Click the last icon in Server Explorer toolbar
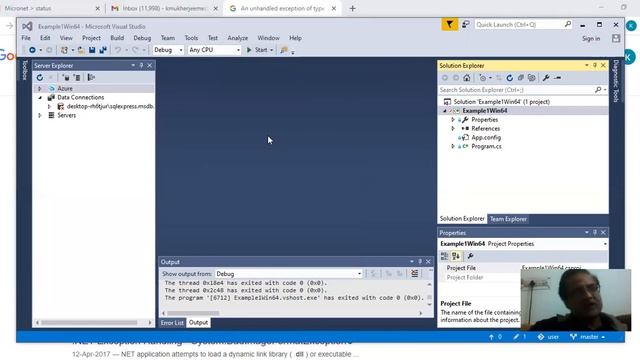 click(91, 77)
